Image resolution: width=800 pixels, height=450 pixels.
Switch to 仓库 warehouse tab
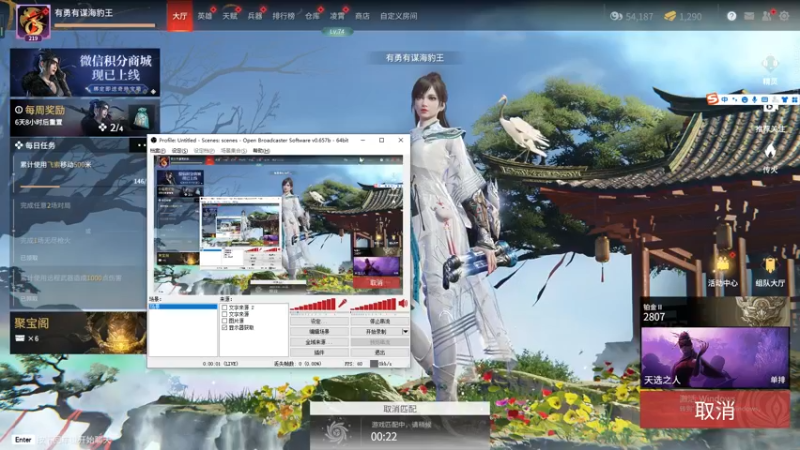click(312, 16)
